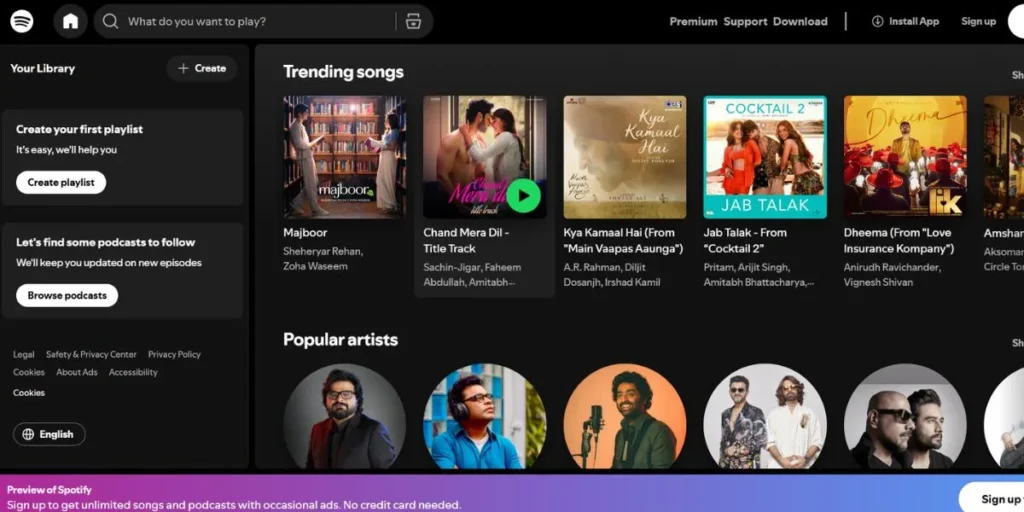Open duo artist photo, man in white outfit

coord(765,417)
